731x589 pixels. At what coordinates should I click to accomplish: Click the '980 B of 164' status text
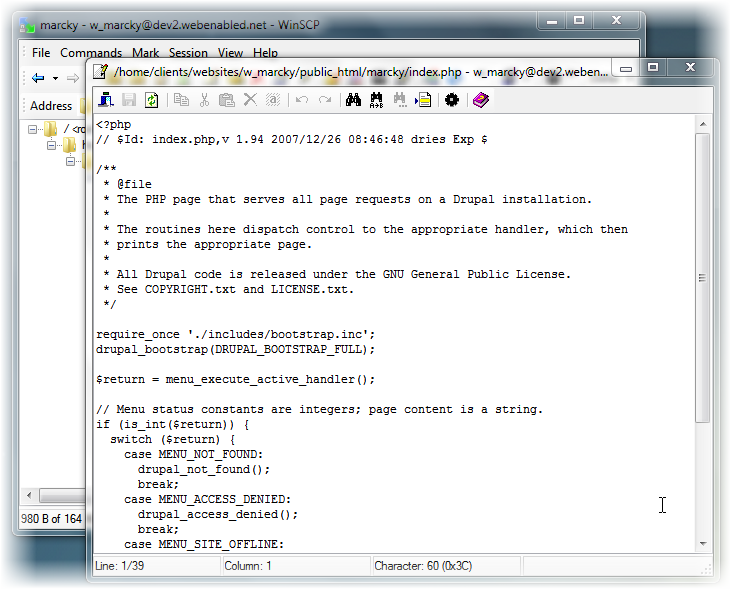coord(51,519)
